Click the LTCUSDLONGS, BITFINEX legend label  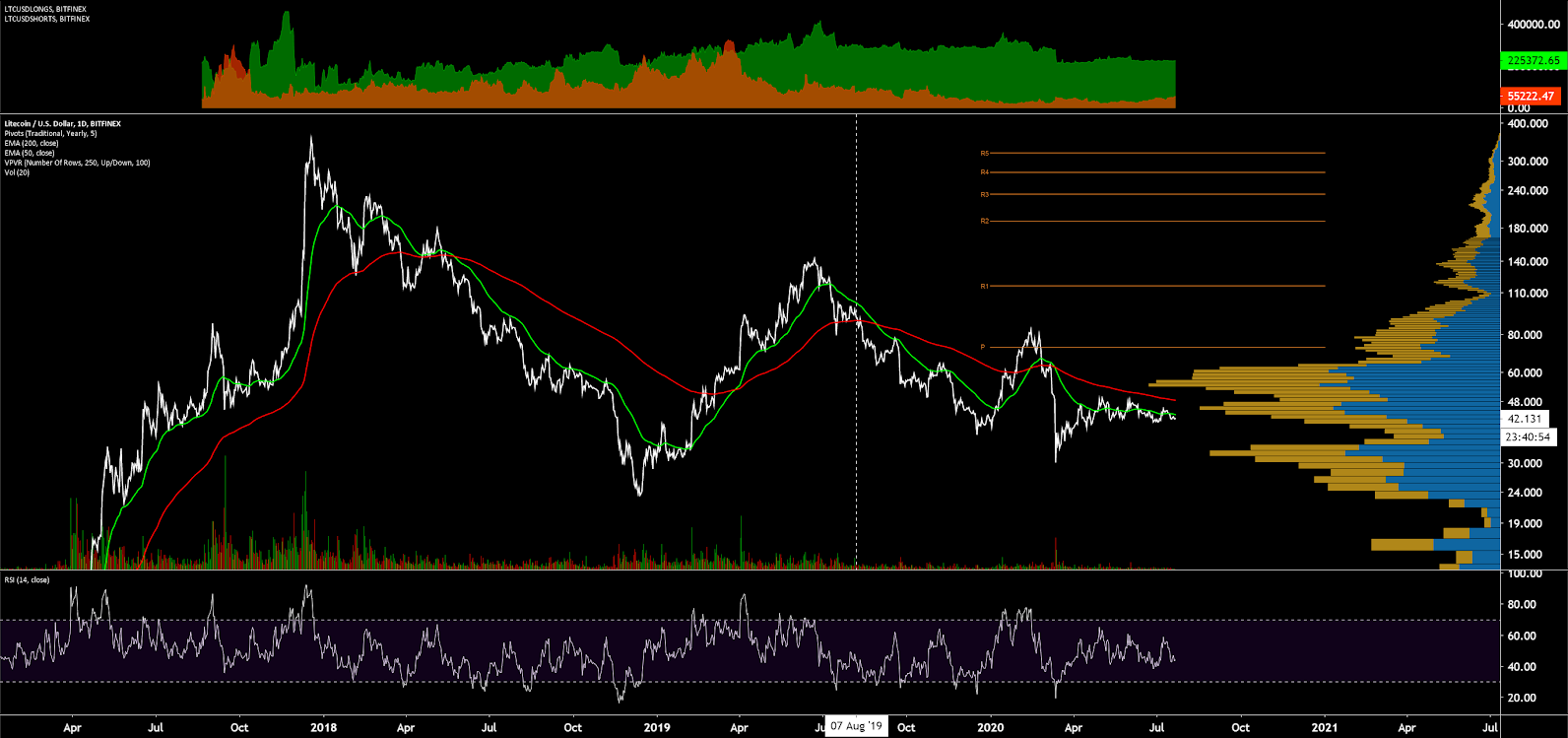(x=46, y=9)
